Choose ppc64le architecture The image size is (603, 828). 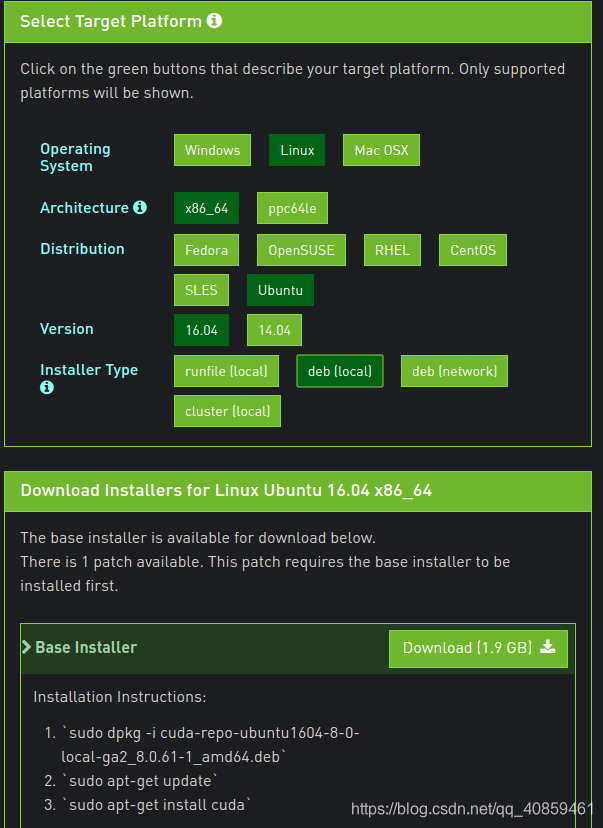click(x=292, y=208)
